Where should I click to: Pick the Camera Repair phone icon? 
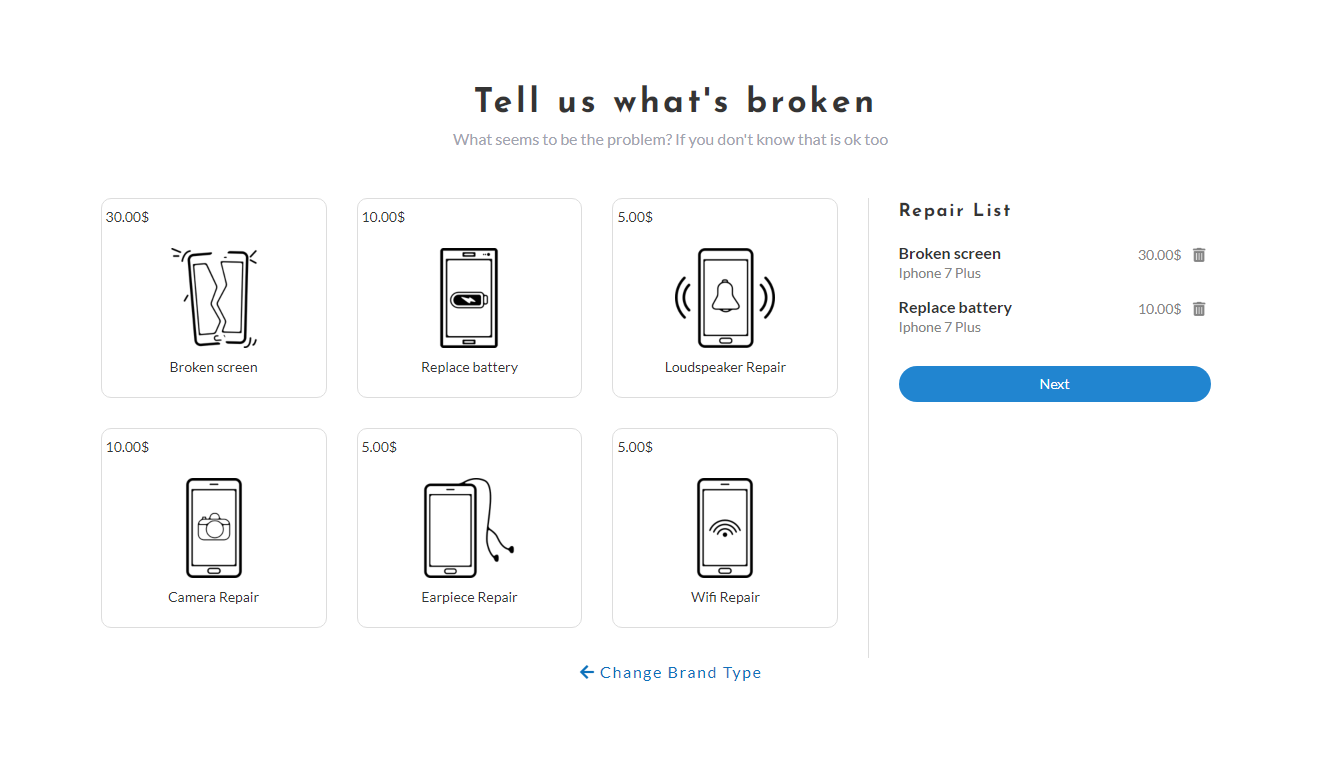coord(214,527)
